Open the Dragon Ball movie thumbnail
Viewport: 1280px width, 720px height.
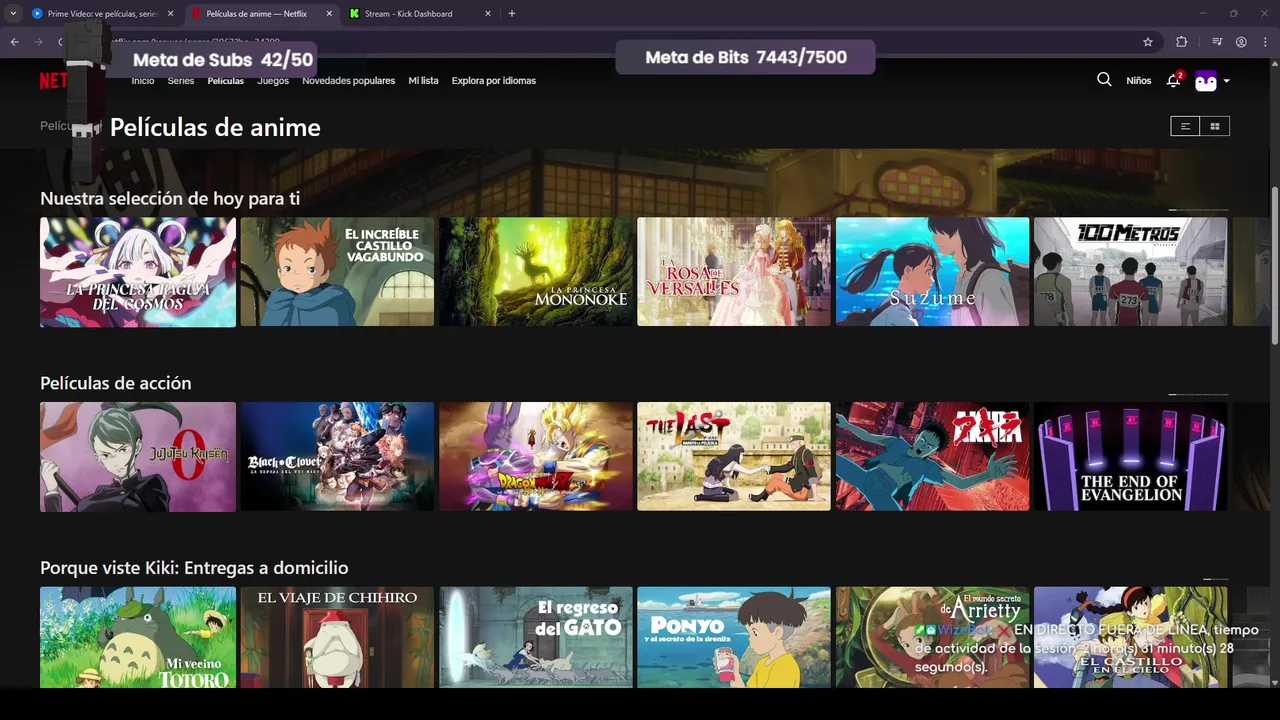[x=536, y=457]
